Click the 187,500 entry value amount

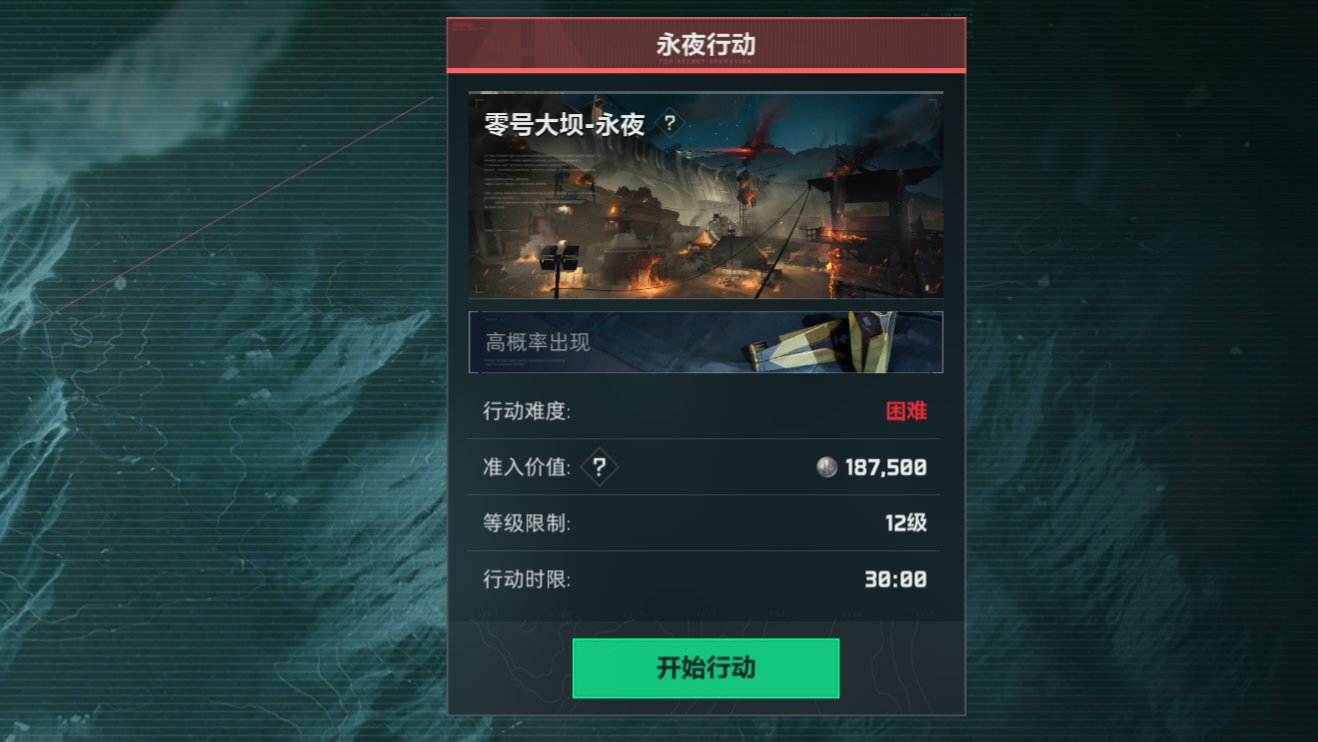point(885,467)
